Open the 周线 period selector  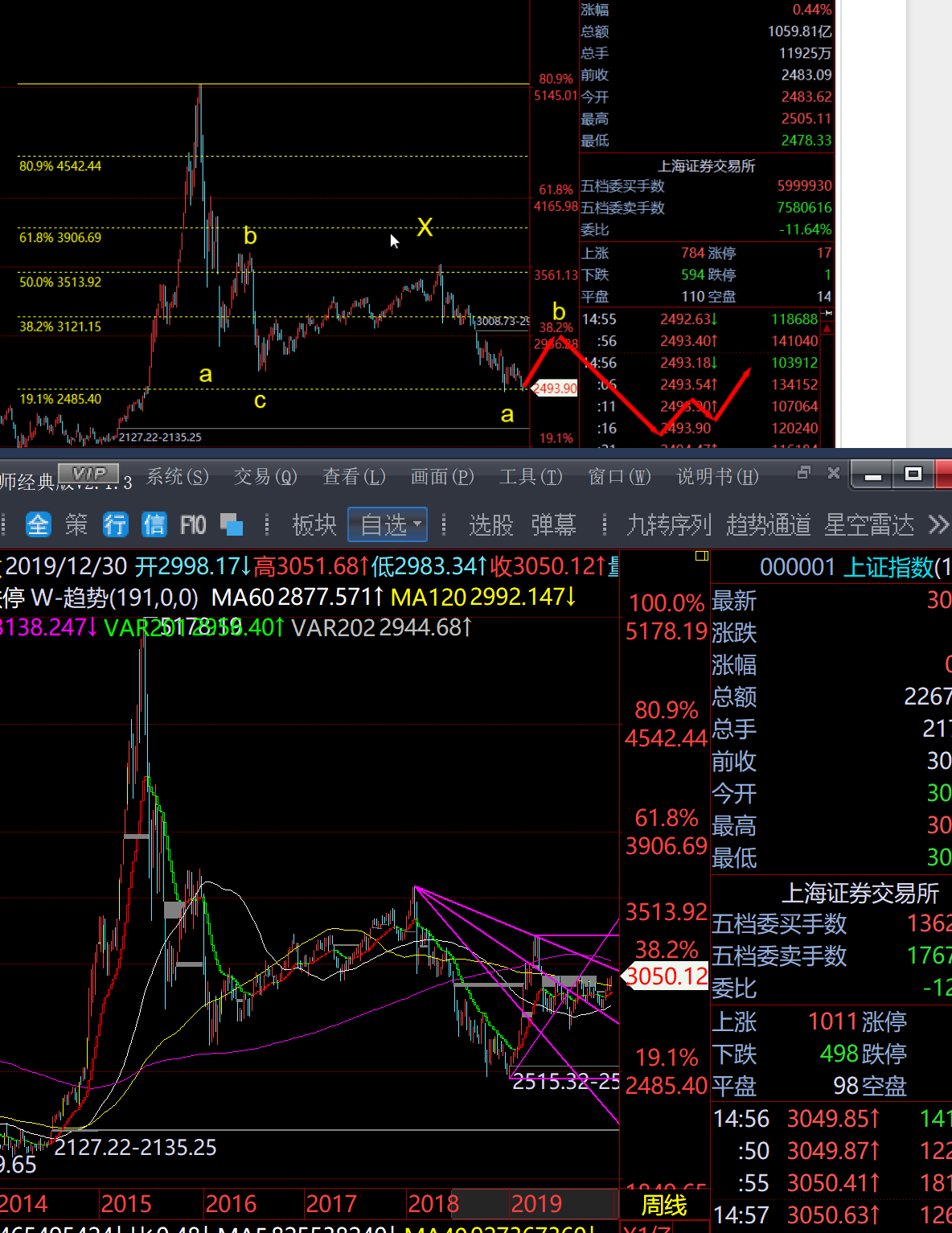(x=664, y=1205)
